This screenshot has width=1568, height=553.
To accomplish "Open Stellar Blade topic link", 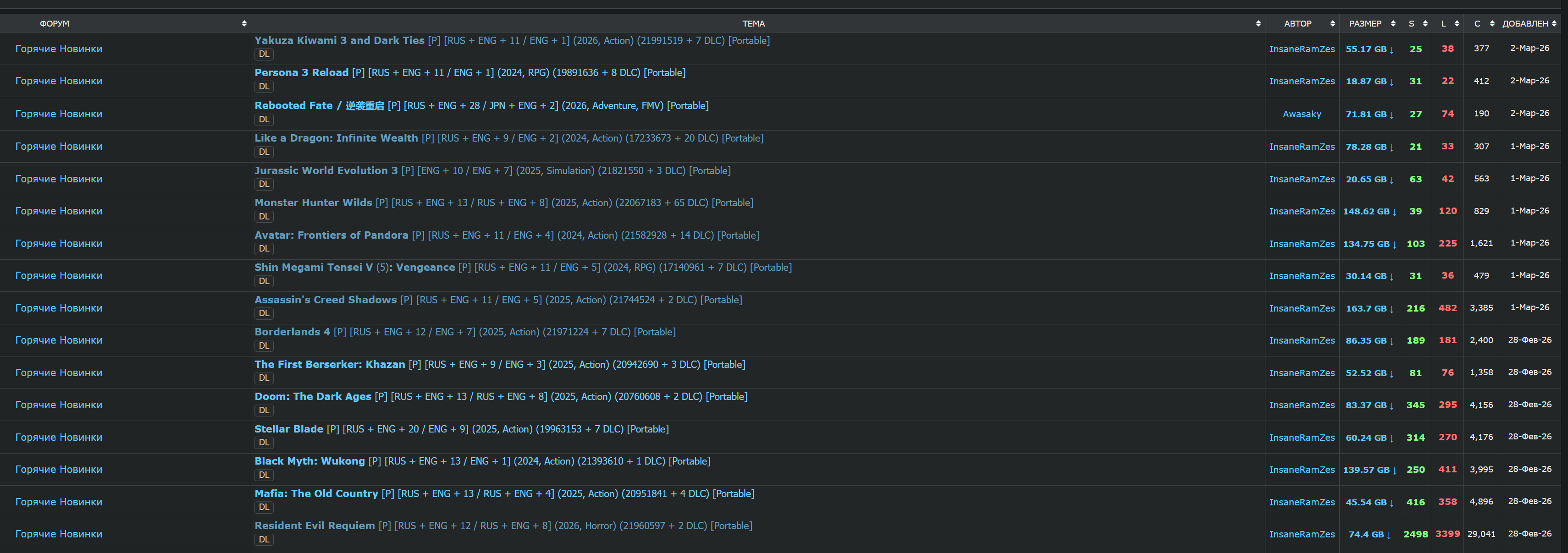I will click(288, 429).
